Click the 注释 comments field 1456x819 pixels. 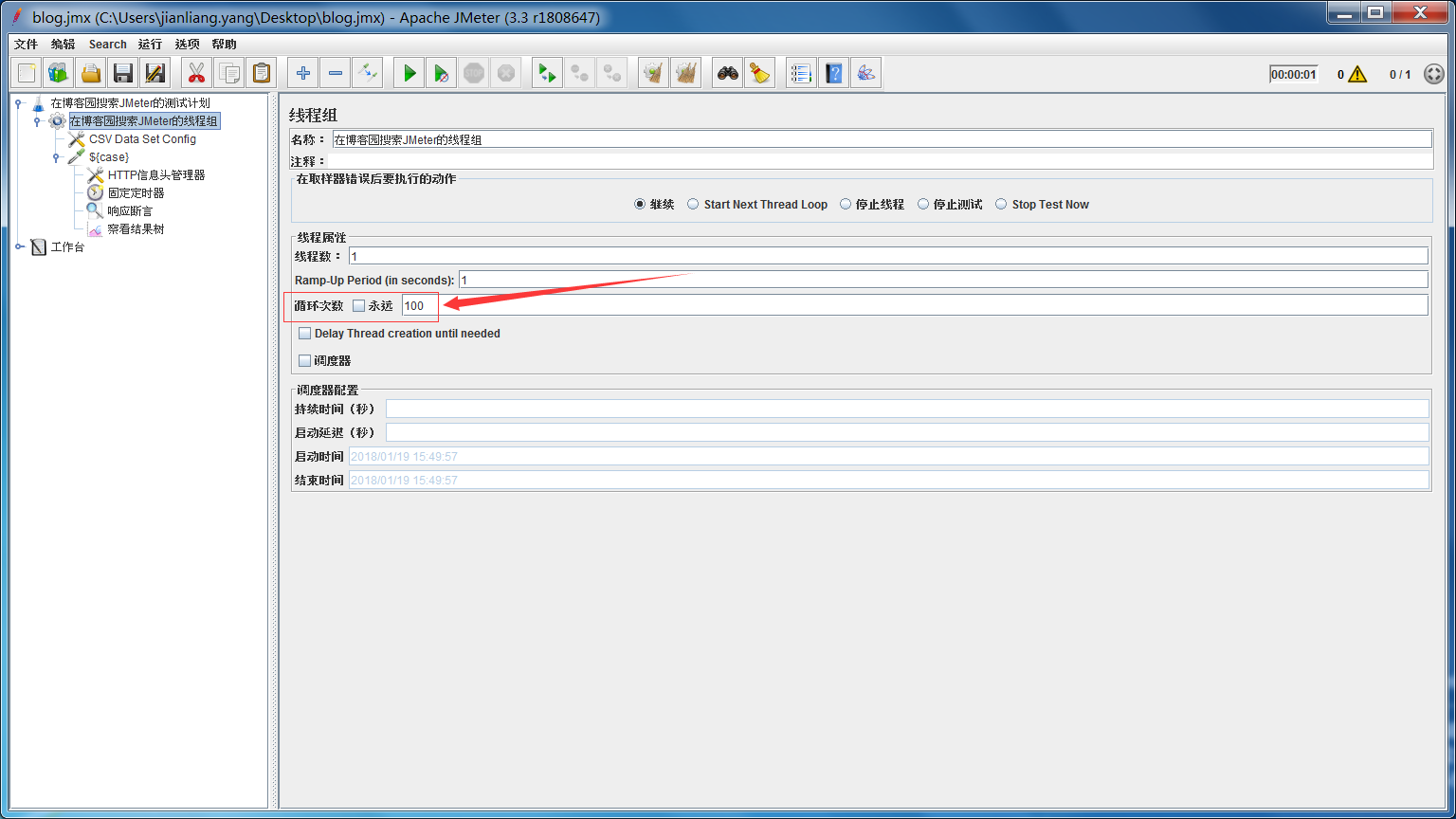coord(882,161)
